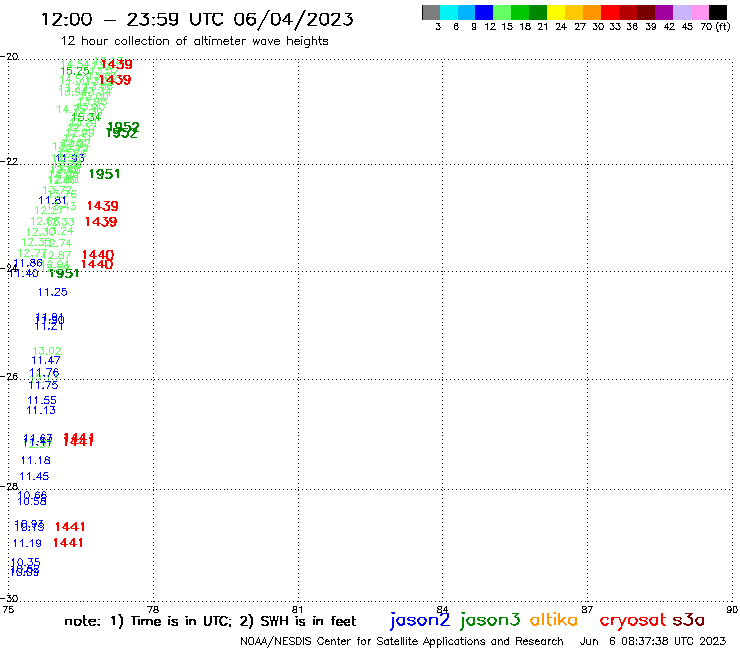The width and height of the screenshot is (740, 650).
Task: Select the yellow legend color swatch
Action: point(556,12)
